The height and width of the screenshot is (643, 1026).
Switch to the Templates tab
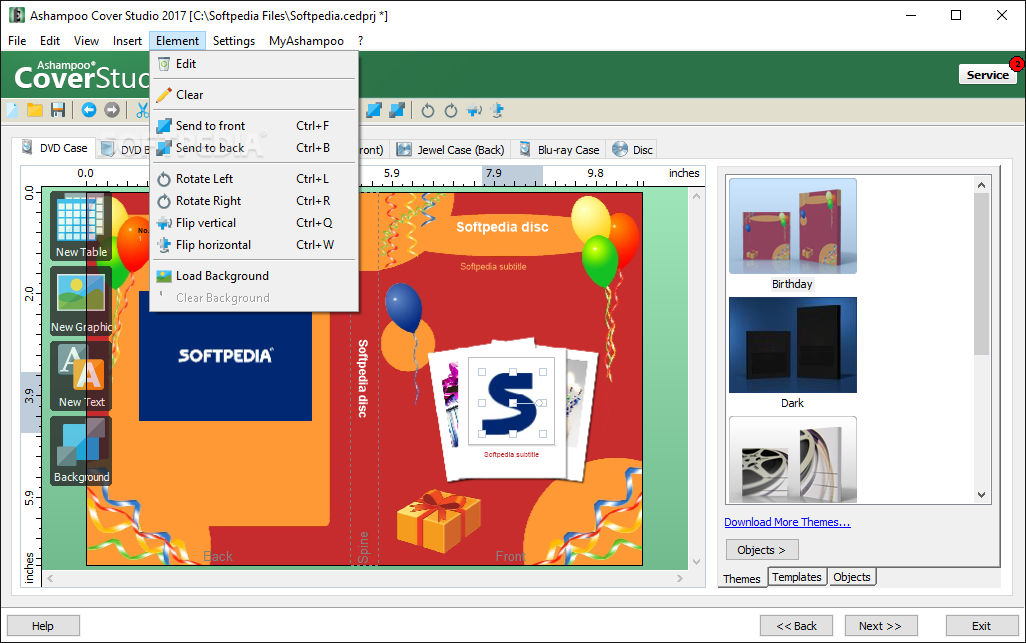796,577
